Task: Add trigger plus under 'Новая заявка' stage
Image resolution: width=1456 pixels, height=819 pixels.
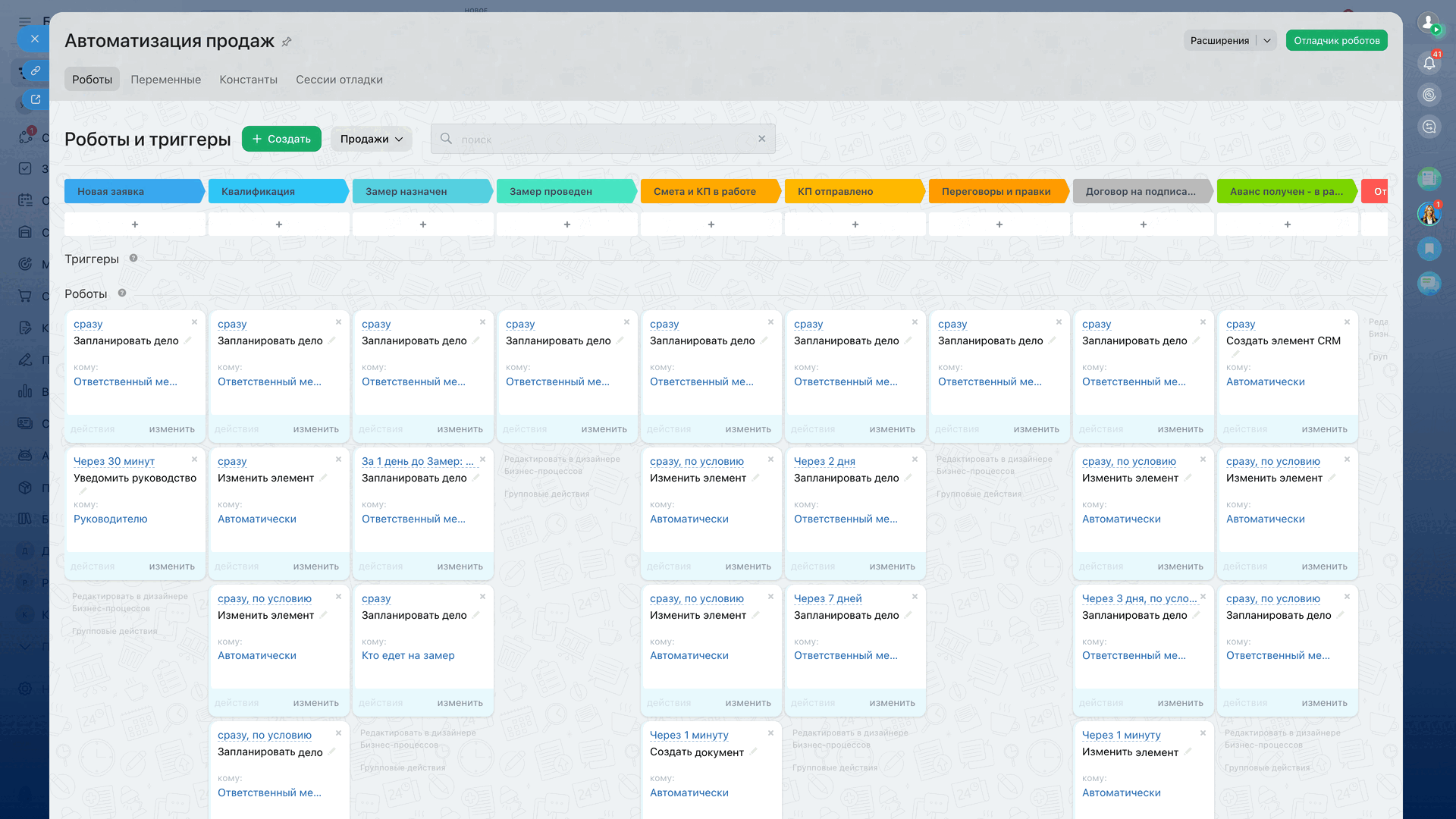Action: coord(135,224)
